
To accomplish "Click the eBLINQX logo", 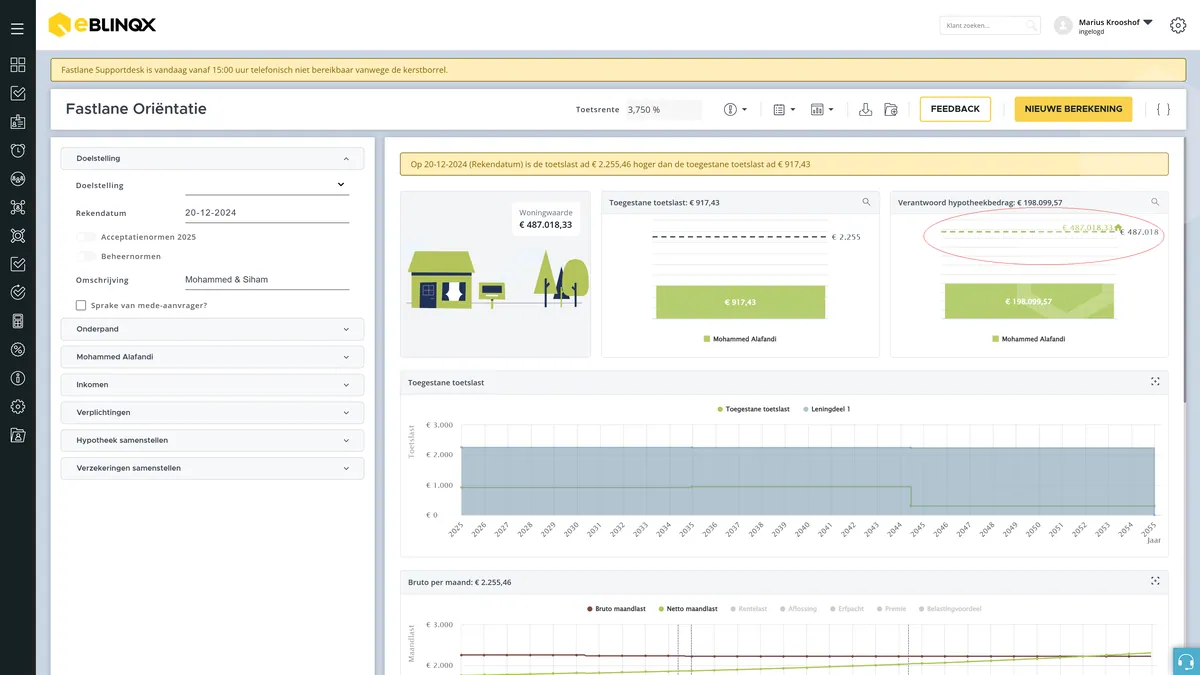I will [102, 25].
